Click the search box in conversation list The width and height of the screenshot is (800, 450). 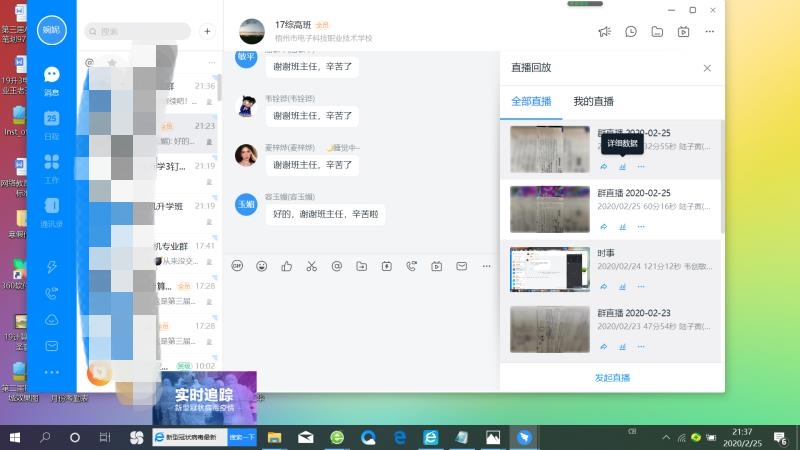pyautogui.click(x=140, y=31)
